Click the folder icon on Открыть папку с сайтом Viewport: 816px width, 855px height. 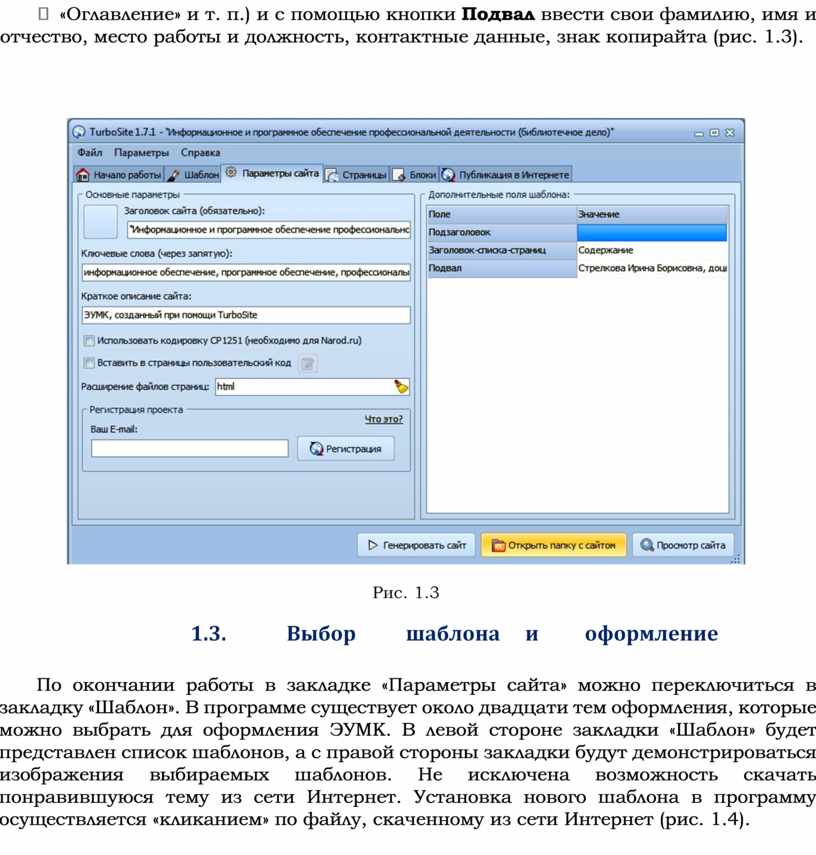pyautogui.click(x=498, y=545)
